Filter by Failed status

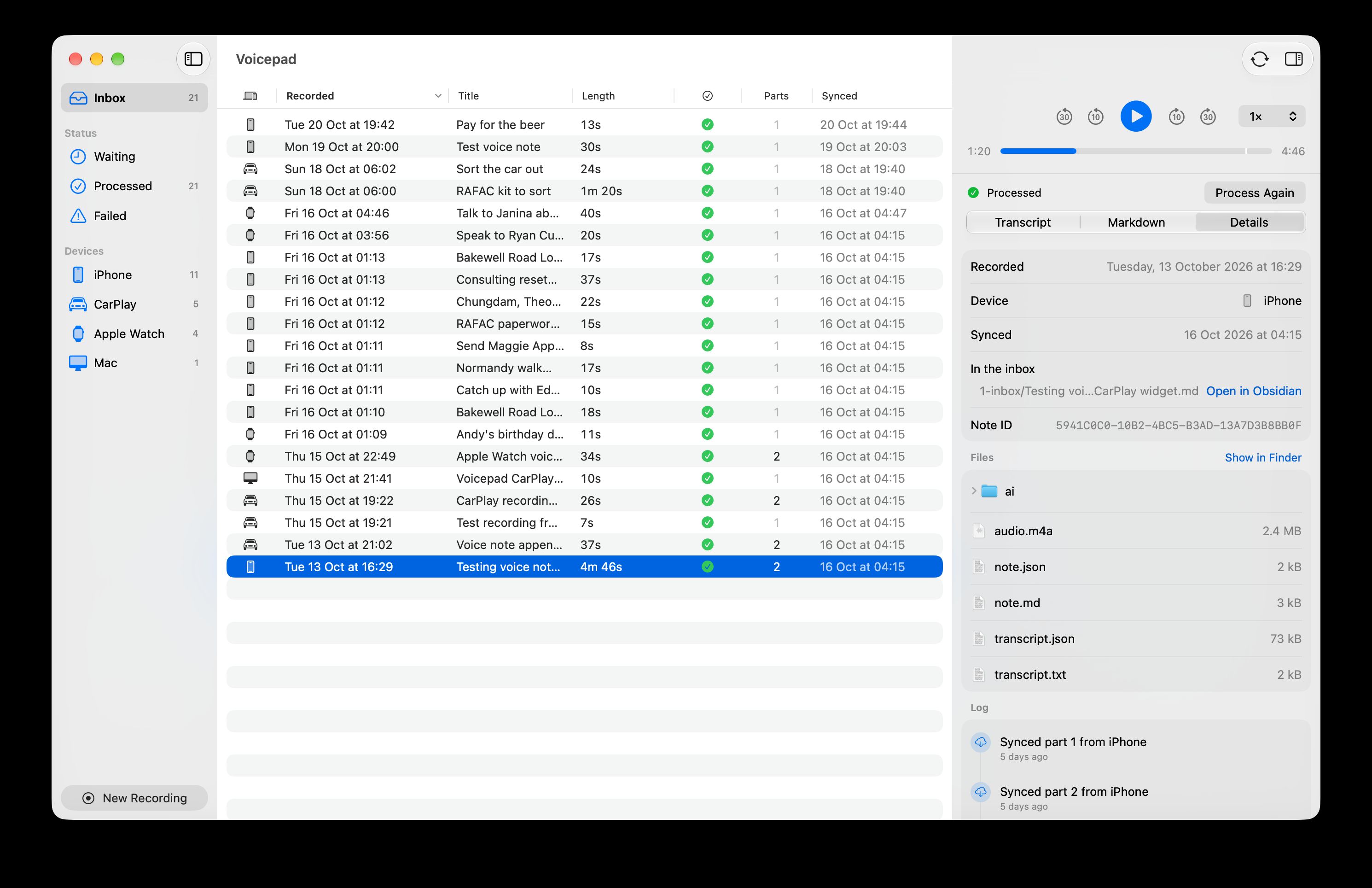coord(134,216)
